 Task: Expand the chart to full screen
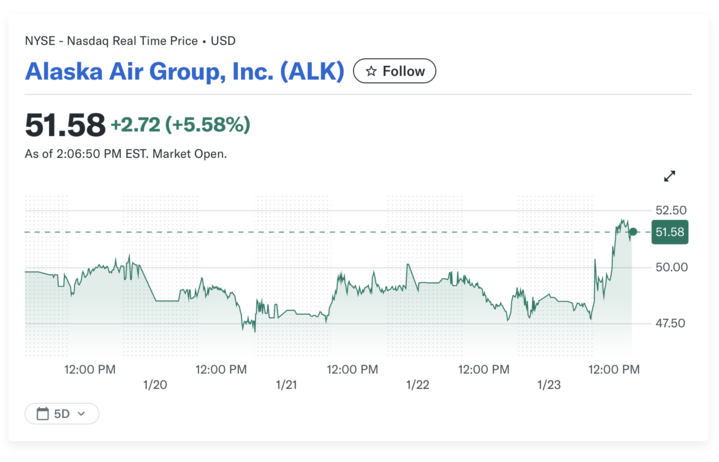(x=669, y=176)
